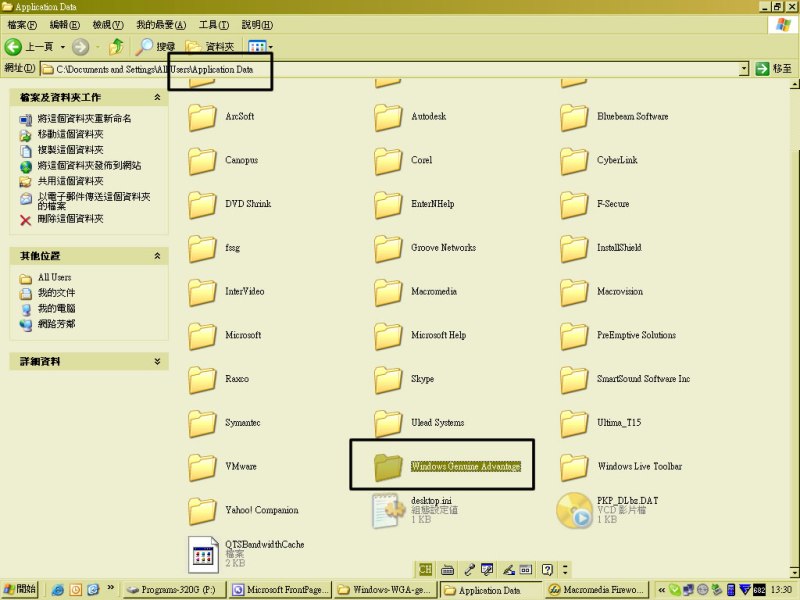Image resolution: width=800 pixels, height=600 pixels.
Task: Select the VMware folder icon
Action: pos(202,468)
